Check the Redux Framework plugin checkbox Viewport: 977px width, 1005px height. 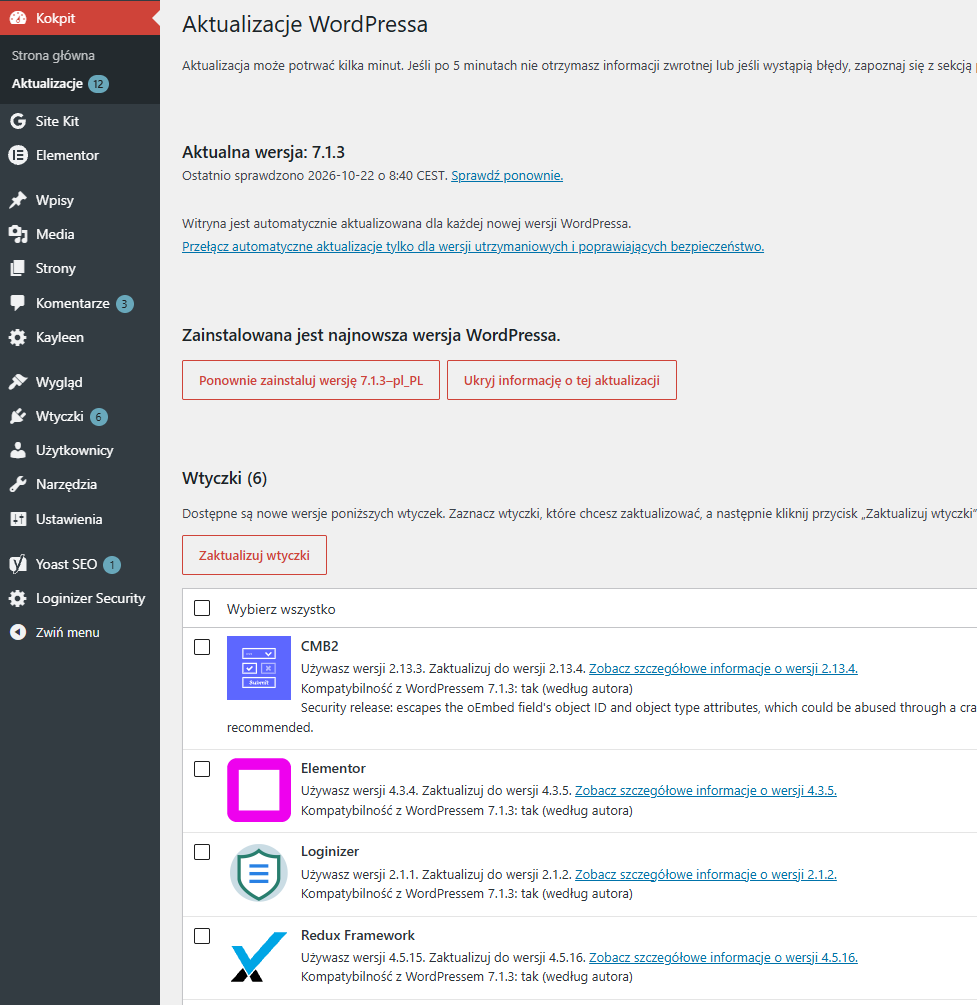point(202,936)
